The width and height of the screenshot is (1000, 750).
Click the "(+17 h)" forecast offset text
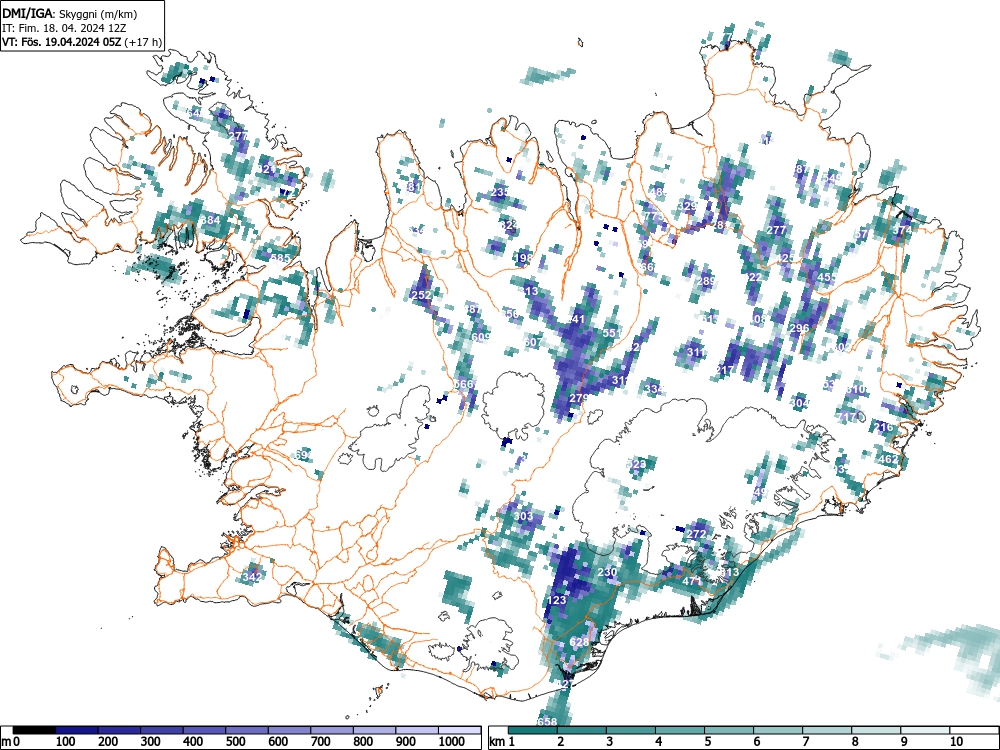143,42
